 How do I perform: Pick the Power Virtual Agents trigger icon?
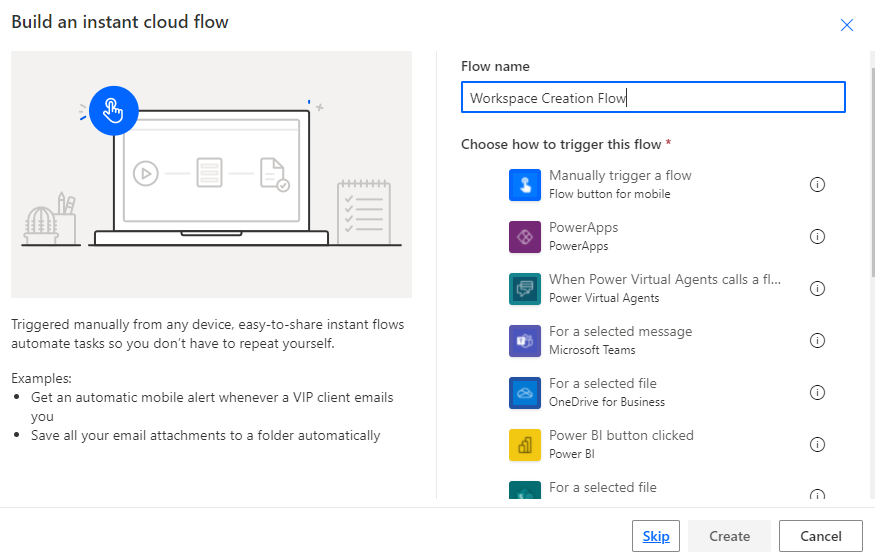(x=525, y=289)
